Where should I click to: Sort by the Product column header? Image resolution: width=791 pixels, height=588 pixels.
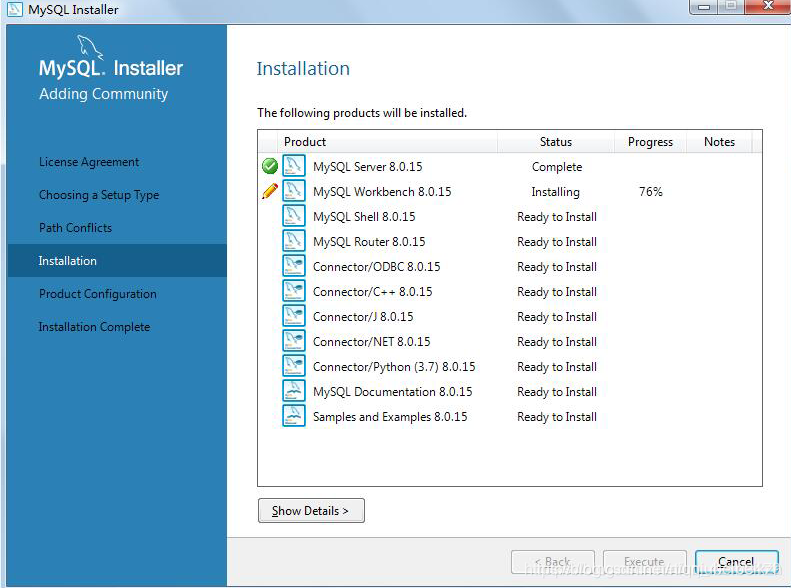387,142
